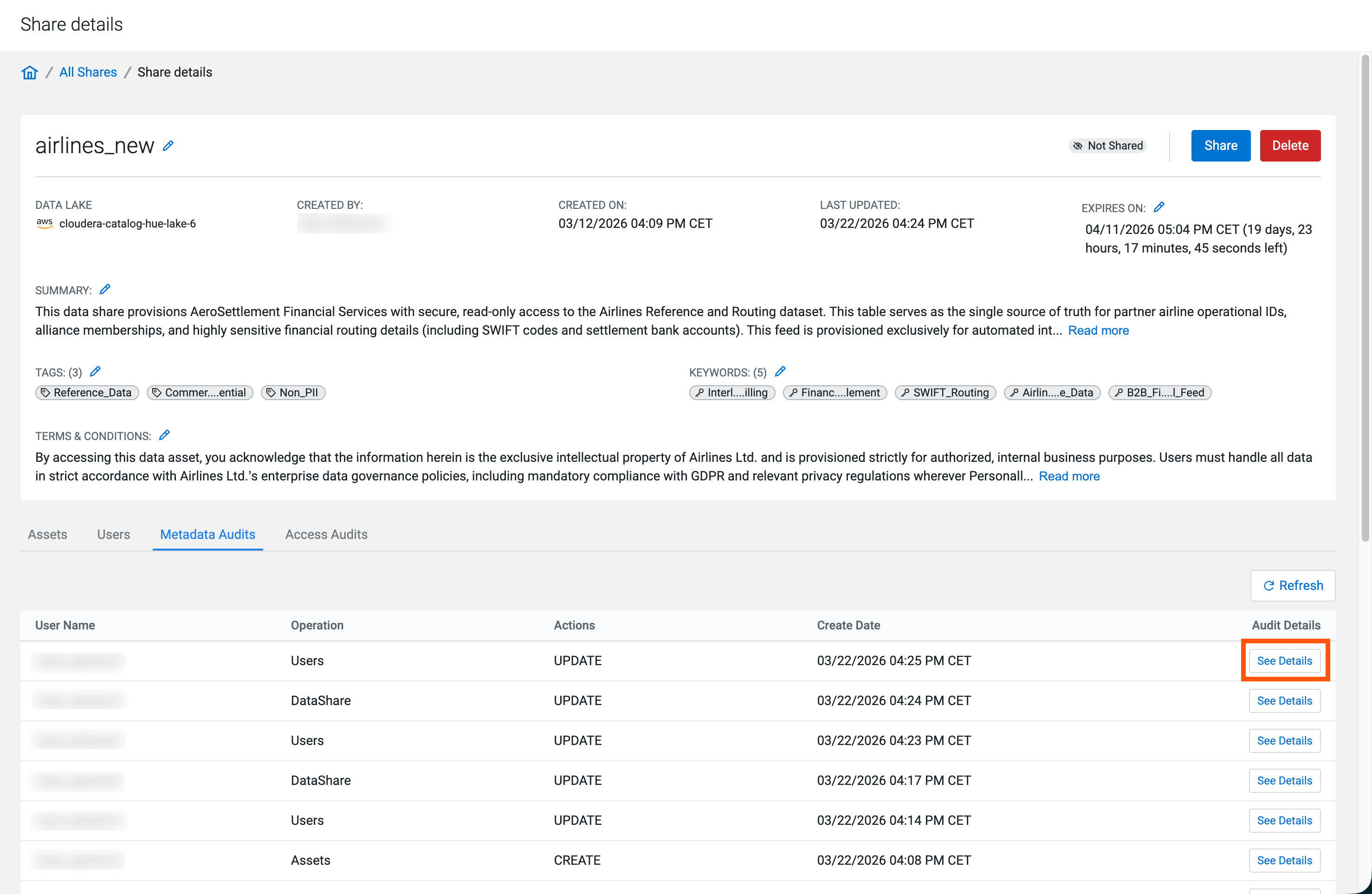Click the red Delete button

(1289, 146)
